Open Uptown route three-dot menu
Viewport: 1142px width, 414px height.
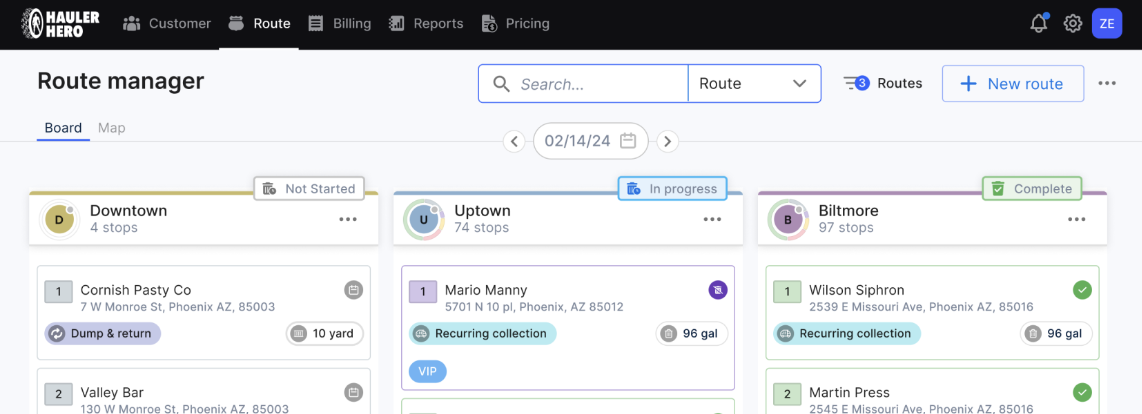[712, 219]
